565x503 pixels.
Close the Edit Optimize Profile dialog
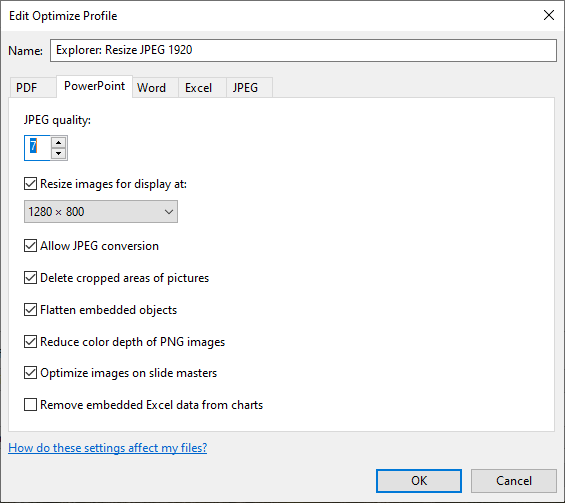pos(549,15)
